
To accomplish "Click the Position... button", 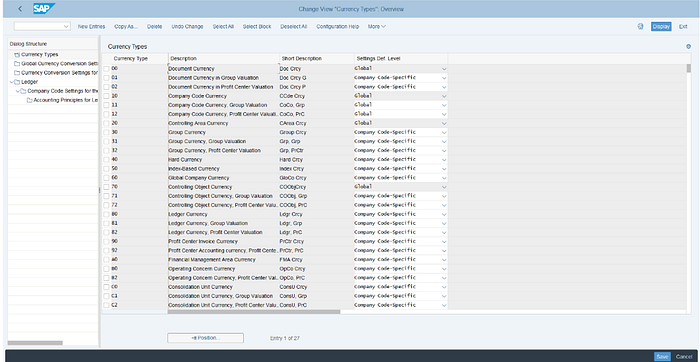I will [x=205, y=338].
